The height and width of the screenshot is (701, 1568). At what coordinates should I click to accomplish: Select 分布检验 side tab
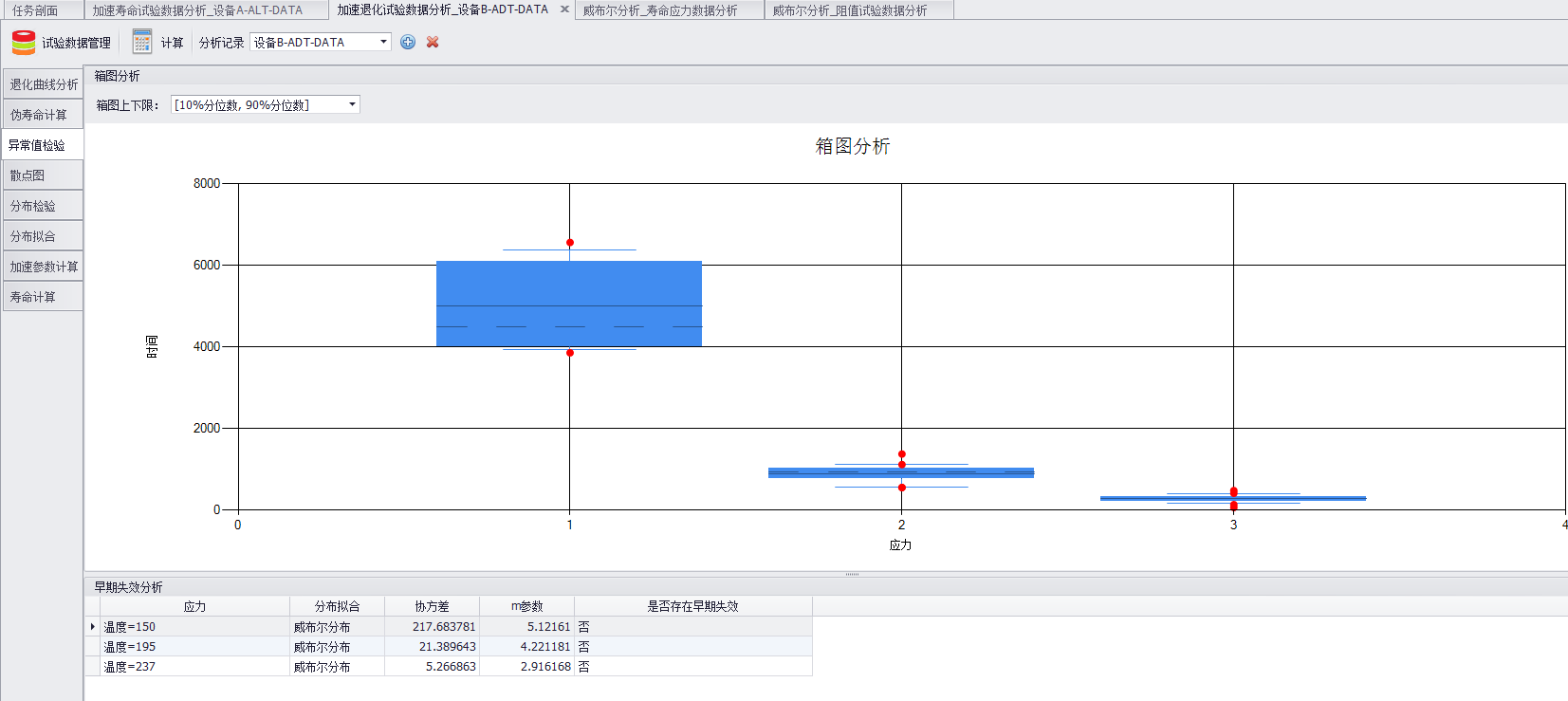(x=43, y=206)
